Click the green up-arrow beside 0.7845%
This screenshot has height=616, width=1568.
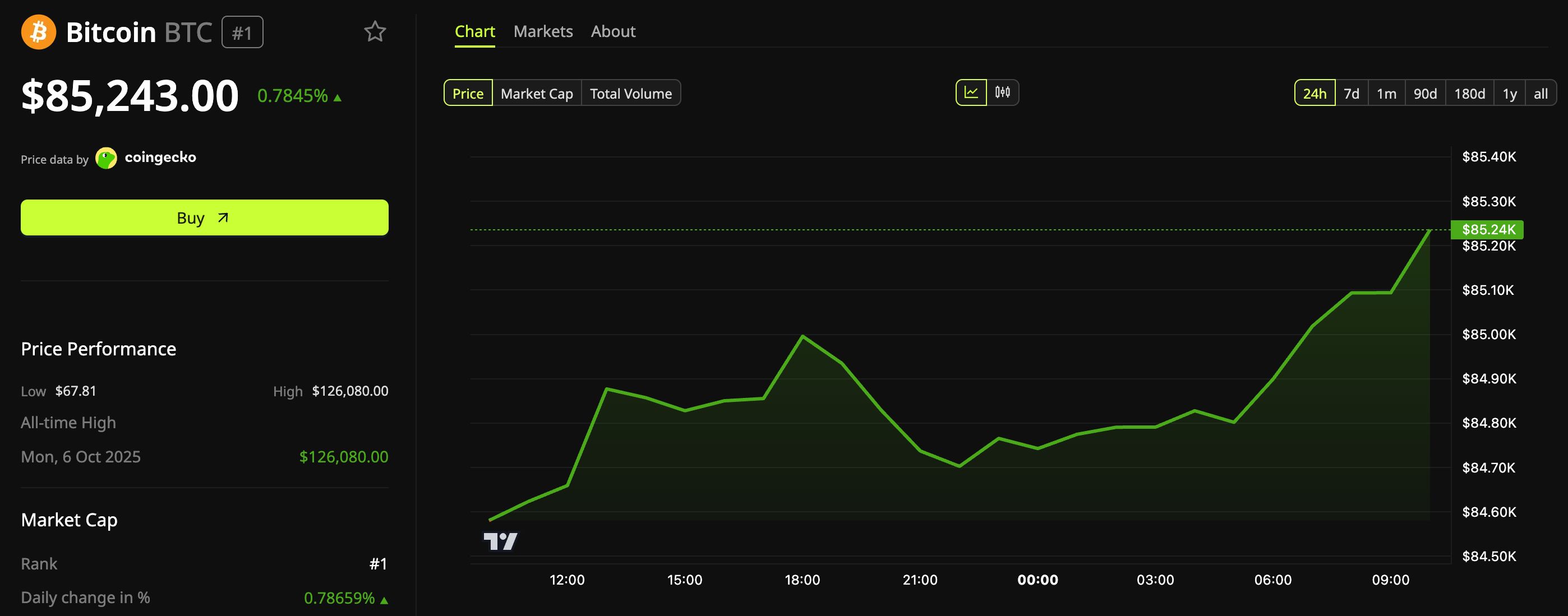coord(338,98)
